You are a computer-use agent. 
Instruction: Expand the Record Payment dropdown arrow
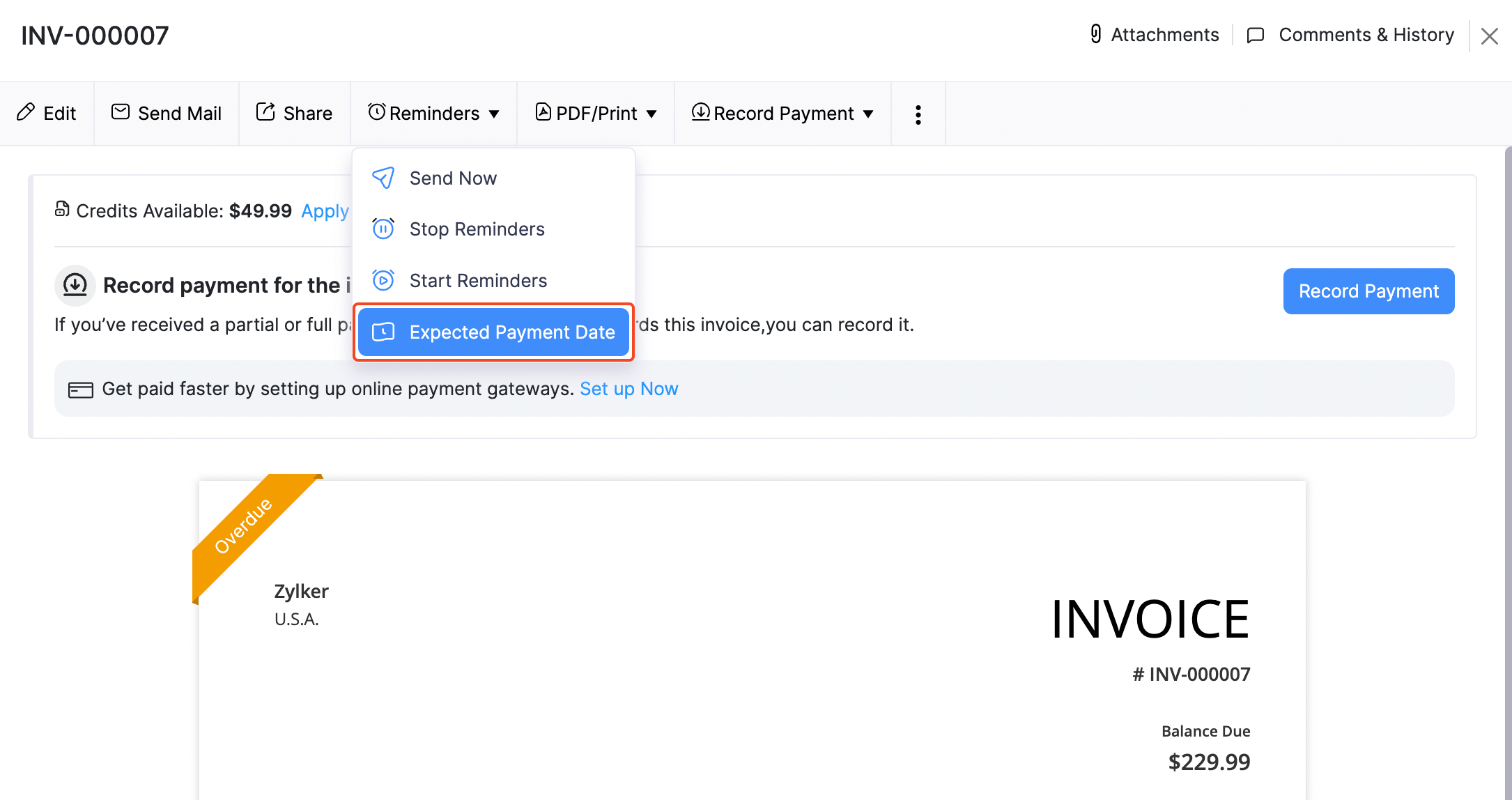click(870, 113)
